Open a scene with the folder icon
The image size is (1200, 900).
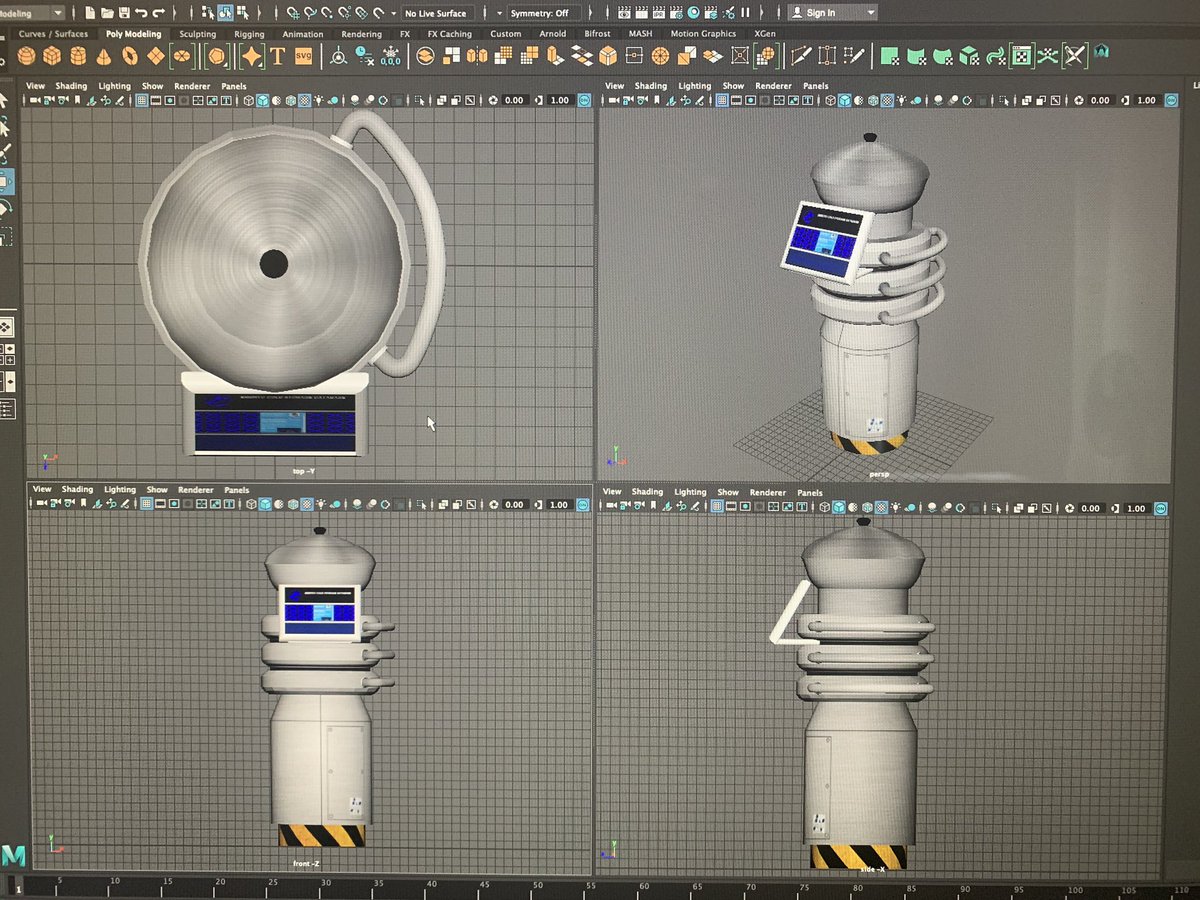(106, 13)
